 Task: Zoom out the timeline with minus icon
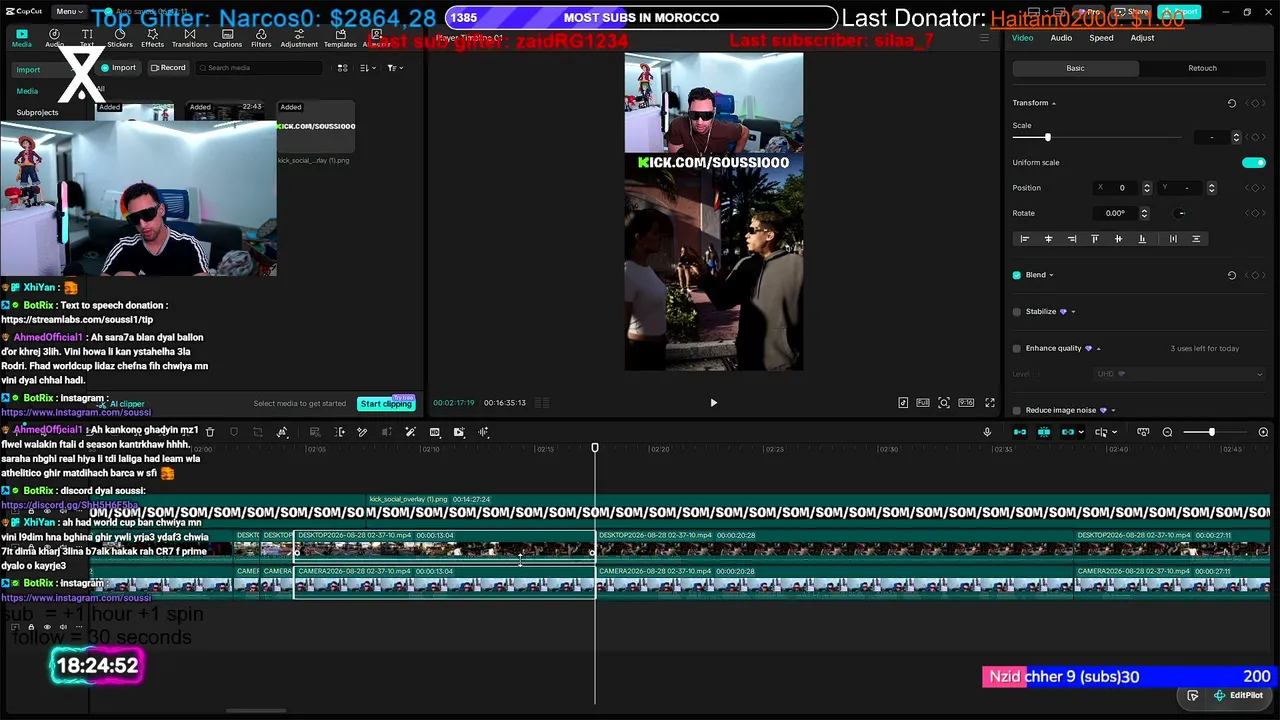[1167, 432]
